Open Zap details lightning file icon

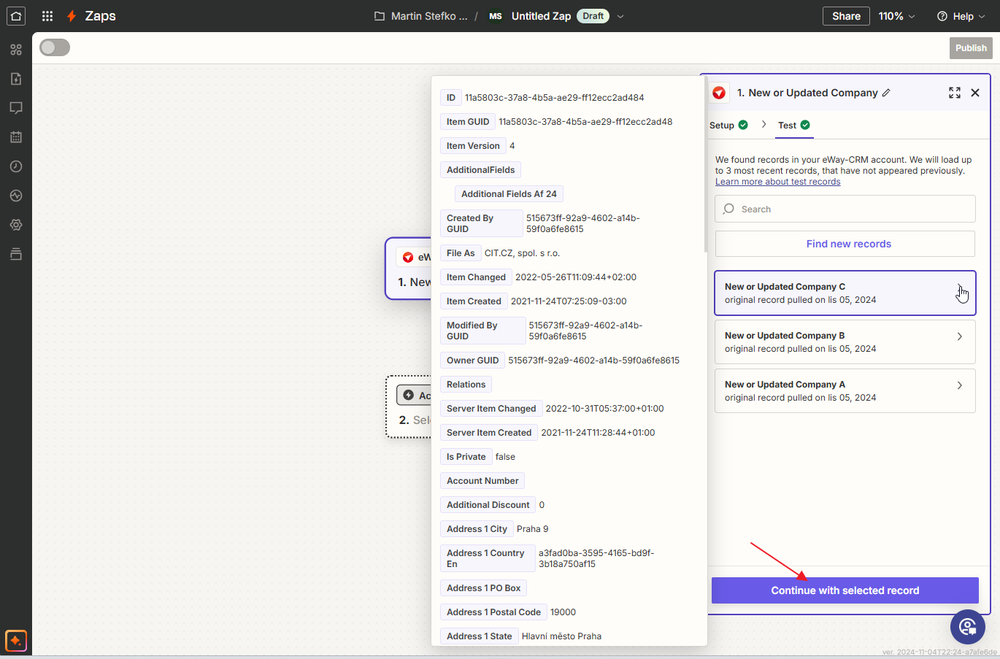click(x=16, y=78)
